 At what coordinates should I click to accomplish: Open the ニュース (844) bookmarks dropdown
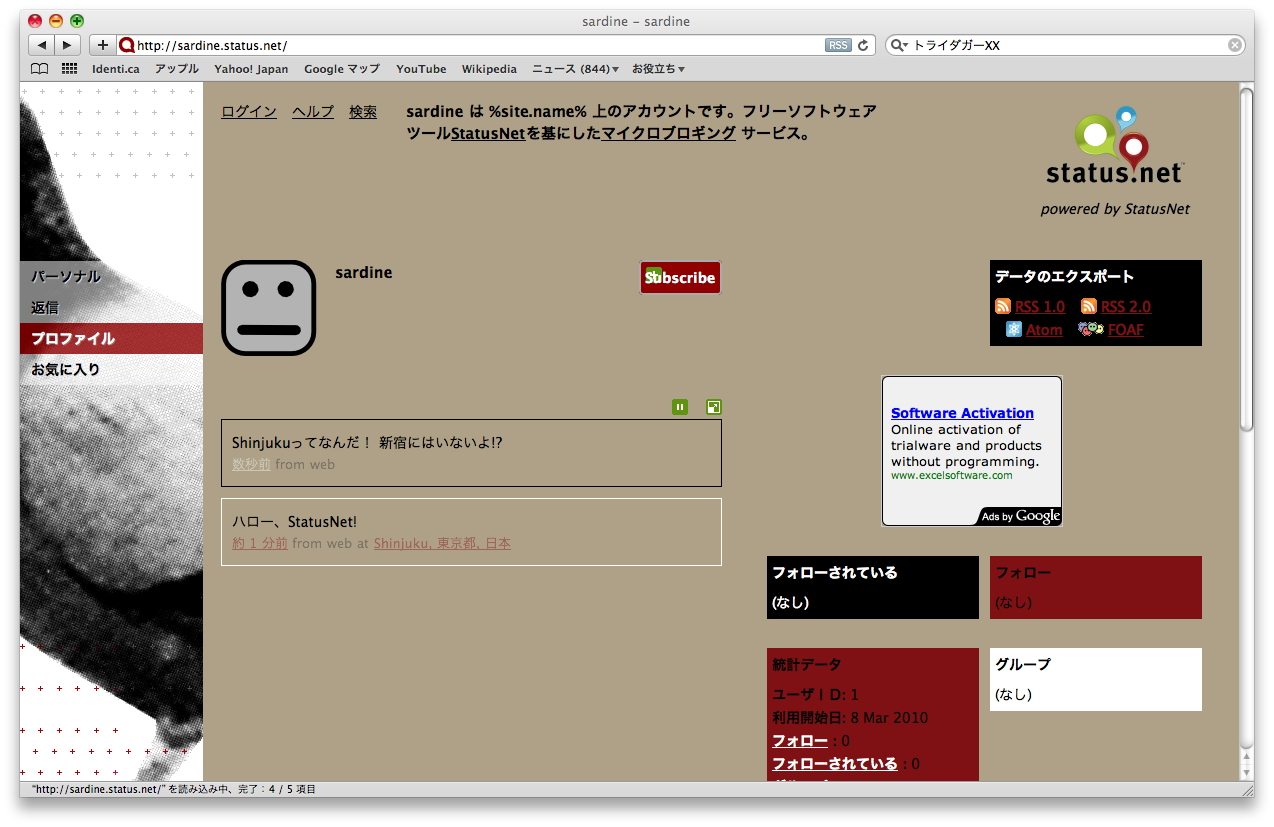[x=575, y=69]
